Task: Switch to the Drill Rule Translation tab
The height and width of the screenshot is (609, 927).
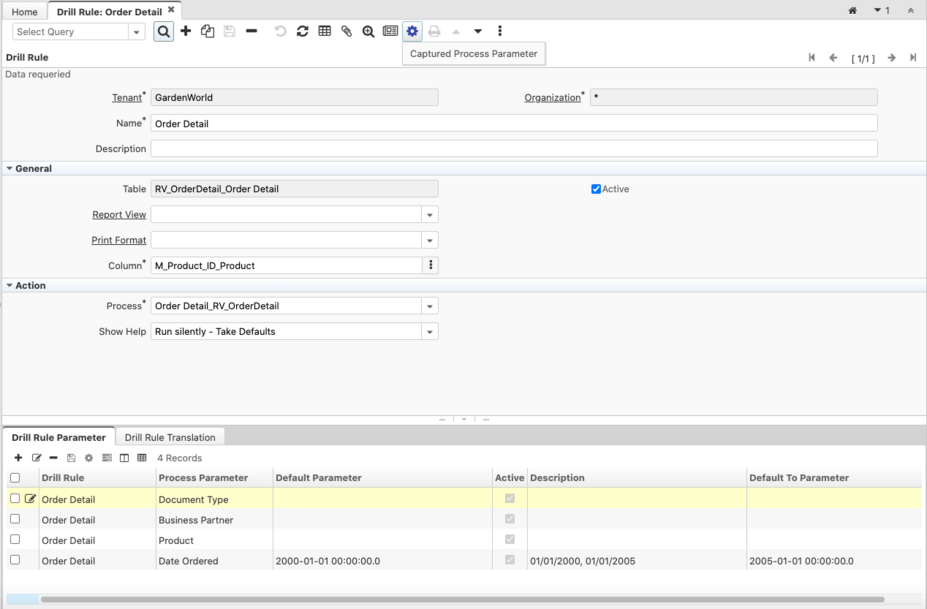Action: 169,437
